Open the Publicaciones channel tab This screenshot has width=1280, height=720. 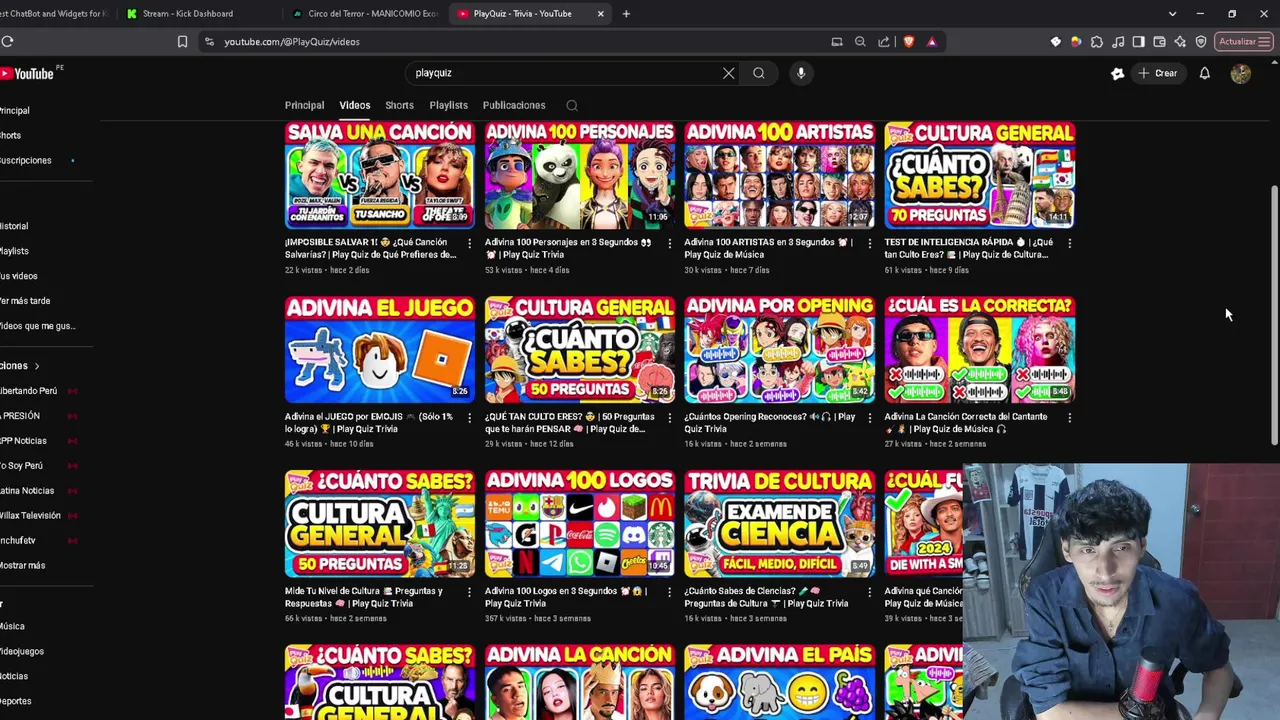point(514,105)
